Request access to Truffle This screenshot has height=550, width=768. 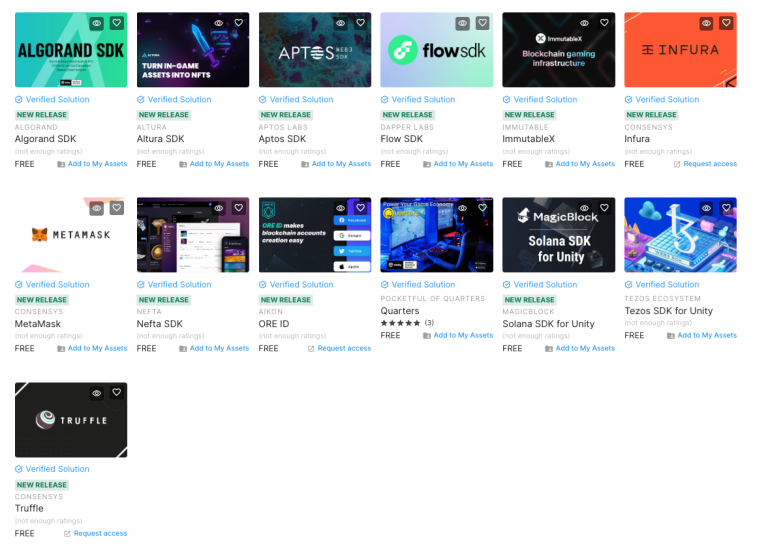point(96,533)
